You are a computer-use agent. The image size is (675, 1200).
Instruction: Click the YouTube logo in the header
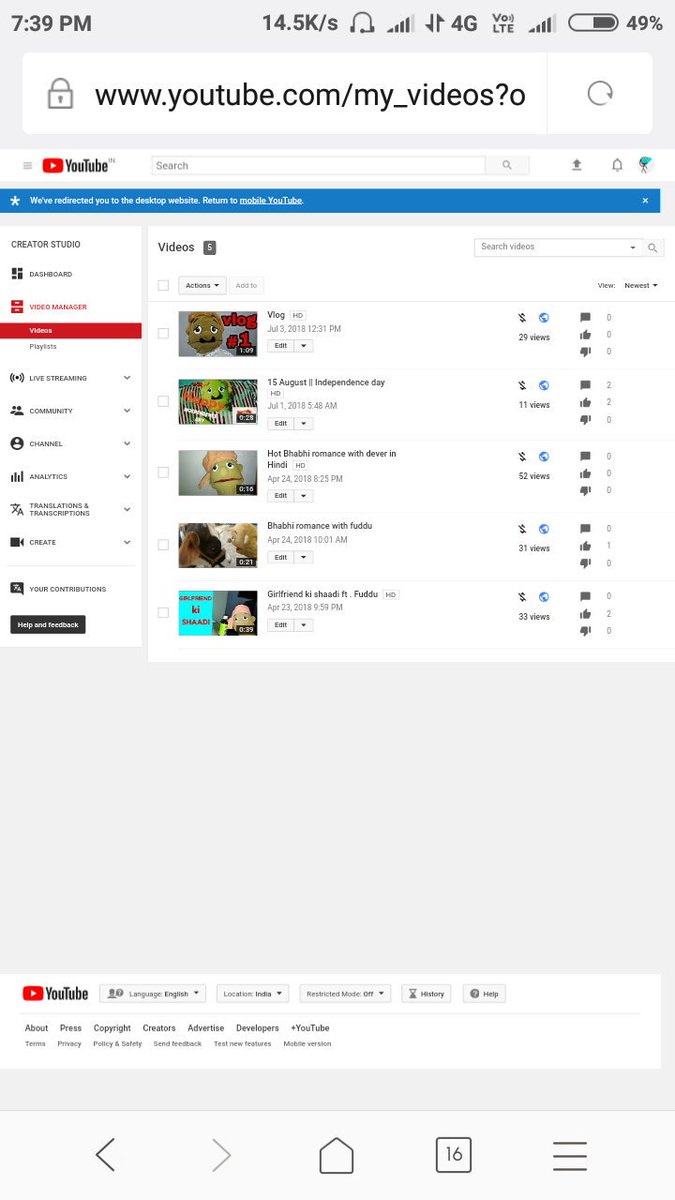click(75, 166)
